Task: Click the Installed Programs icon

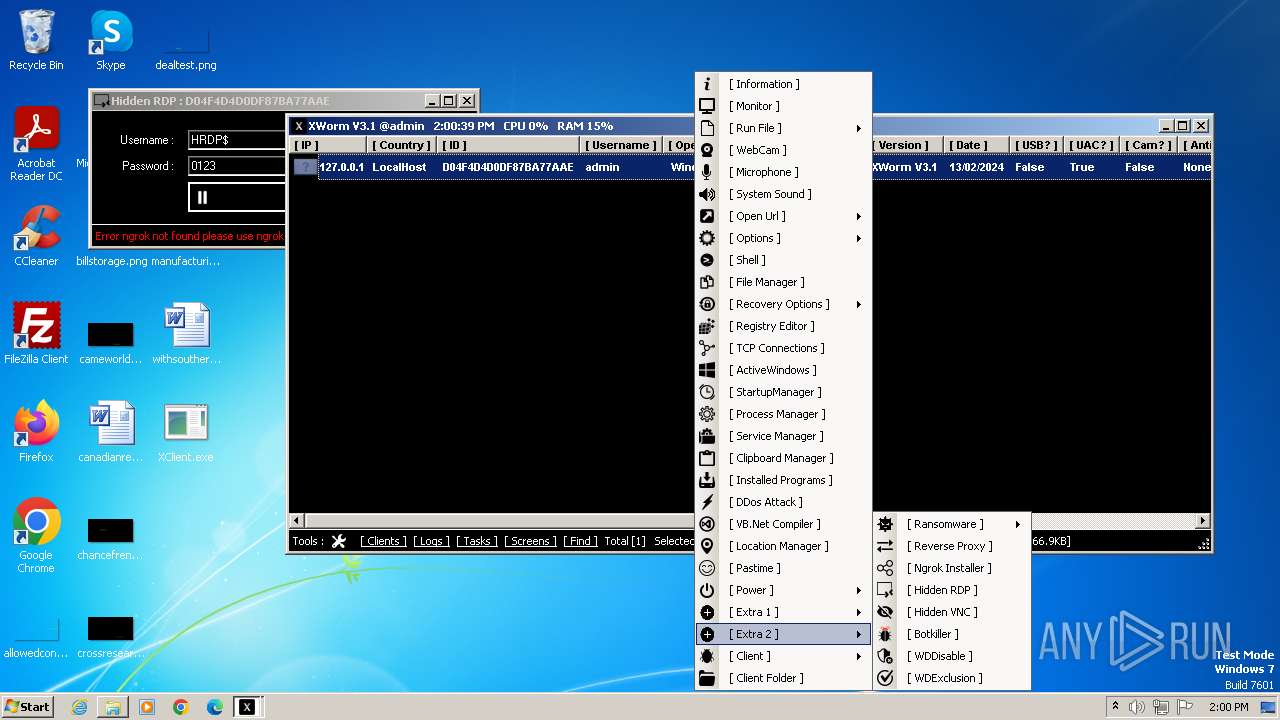Action: click(707, 480)
